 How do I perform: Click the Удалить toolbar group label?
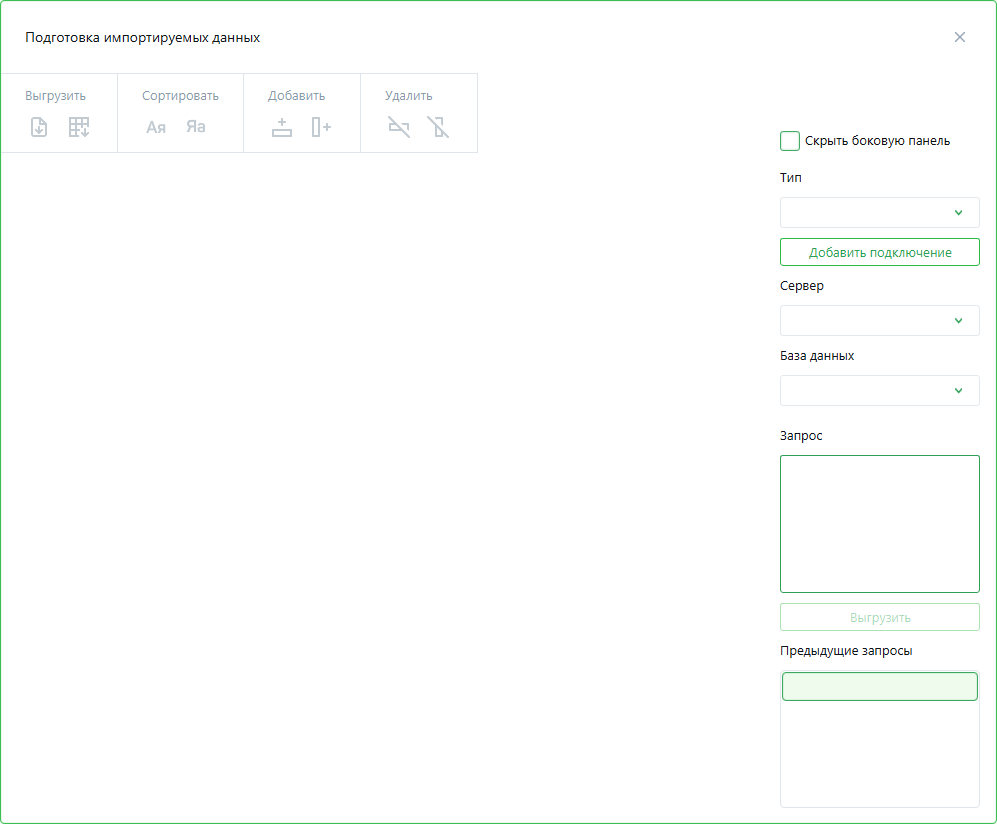click(x=408, y=96)
